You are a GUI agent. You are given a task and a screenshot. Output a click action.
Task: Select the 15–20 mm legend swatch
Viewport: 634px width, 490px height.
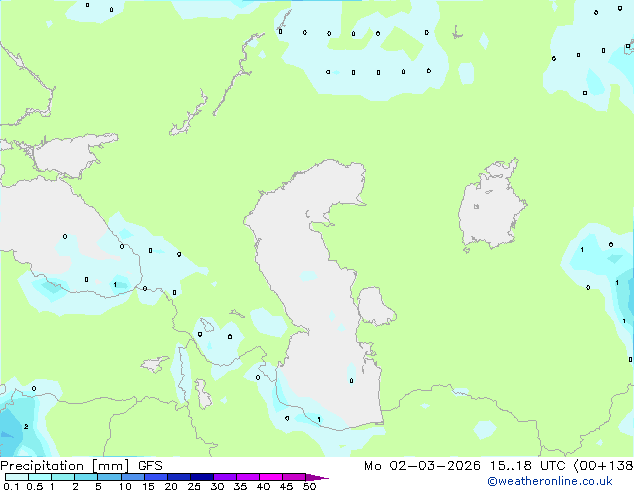(155, 477)
